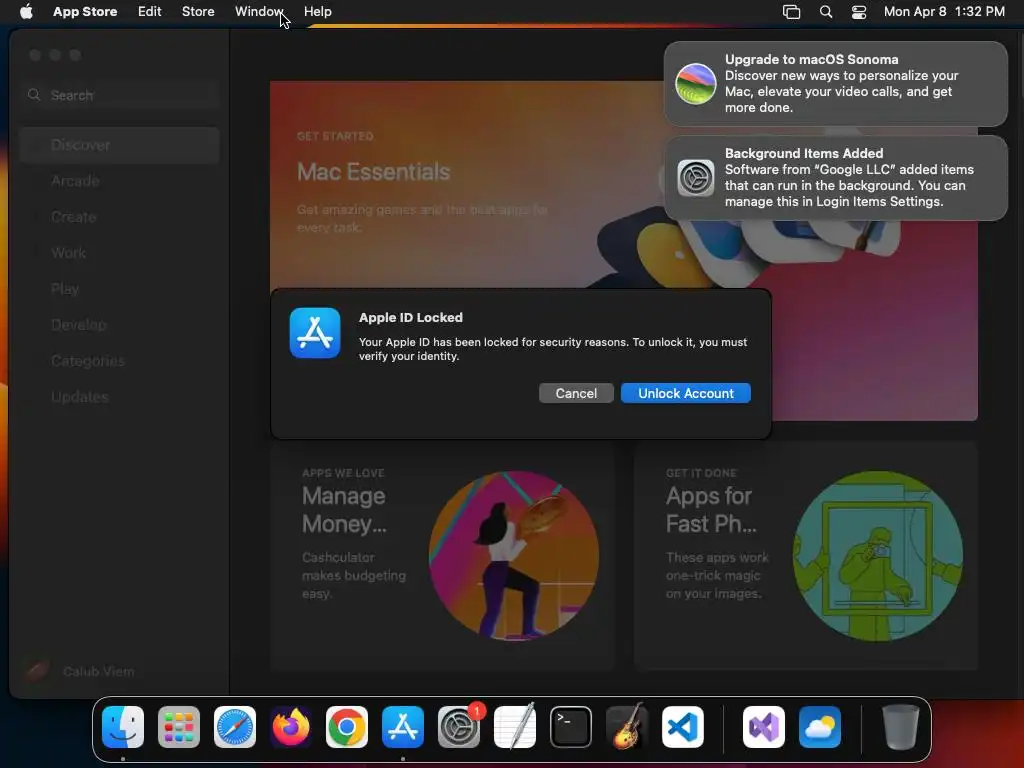
Task: Open the Upgrade to macOS Sonoma notification
Action: (835, 84)
